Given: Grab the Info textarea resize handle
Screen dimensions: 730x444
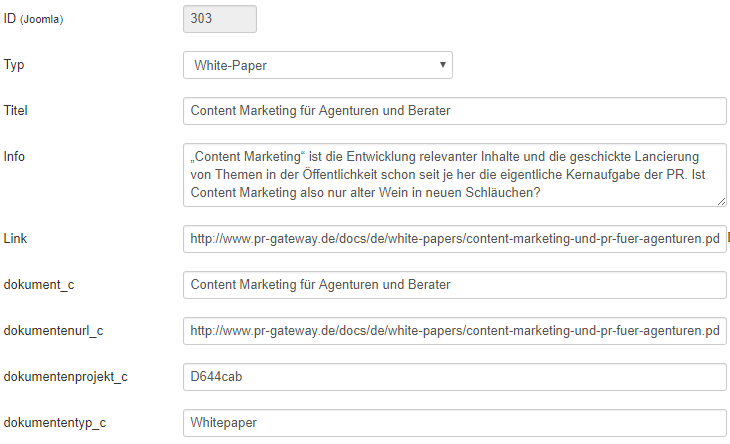Looking at the screenshot, I should point(721,201).
